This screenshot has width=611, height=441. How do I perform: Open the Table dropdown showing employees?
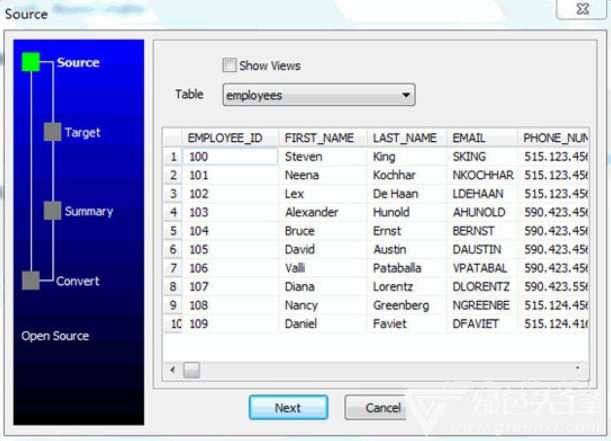[319, 95]
